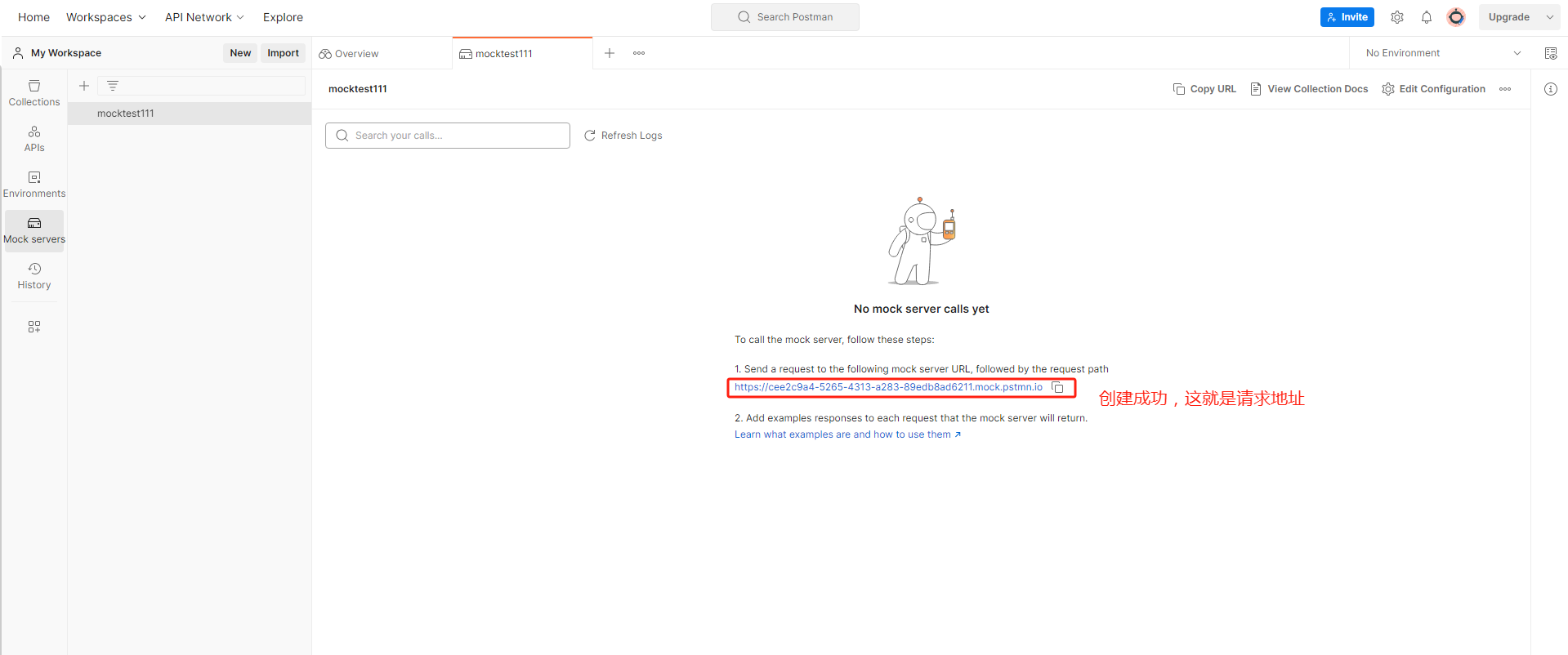Click the mocktest111 page heading
This screenshot has height=655, width=1568.
click(x=358, y=89)
